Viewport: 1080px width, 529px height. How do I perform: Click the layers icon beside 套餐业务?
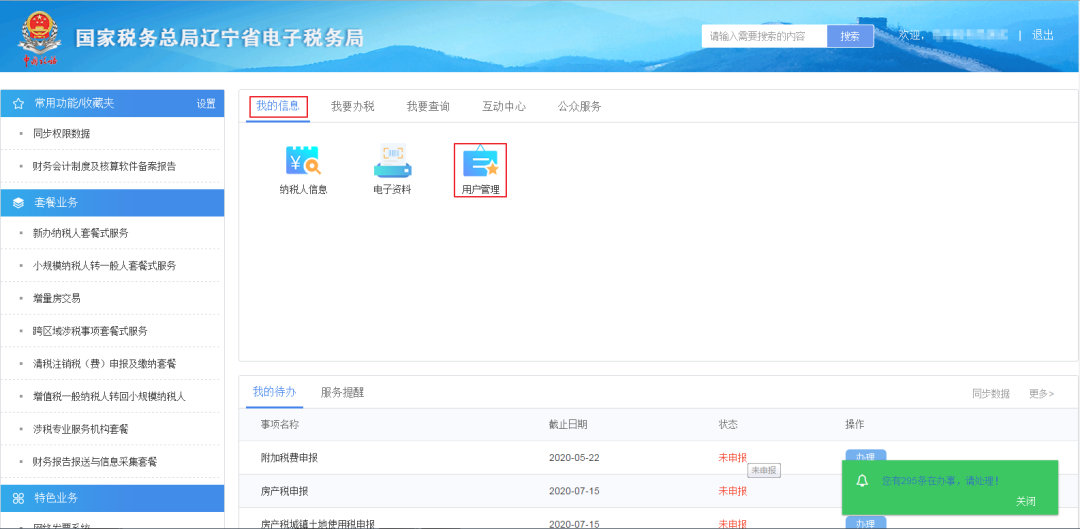coord(19,203)
